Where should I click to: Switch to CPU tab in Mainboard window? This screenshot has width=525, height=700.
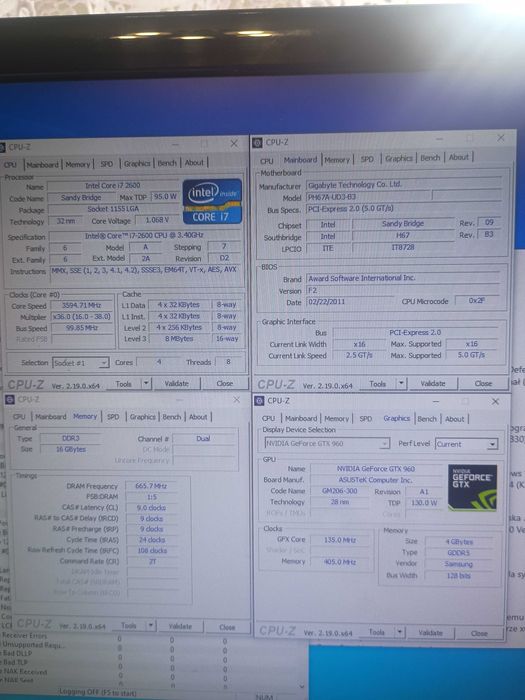(267, 161)
